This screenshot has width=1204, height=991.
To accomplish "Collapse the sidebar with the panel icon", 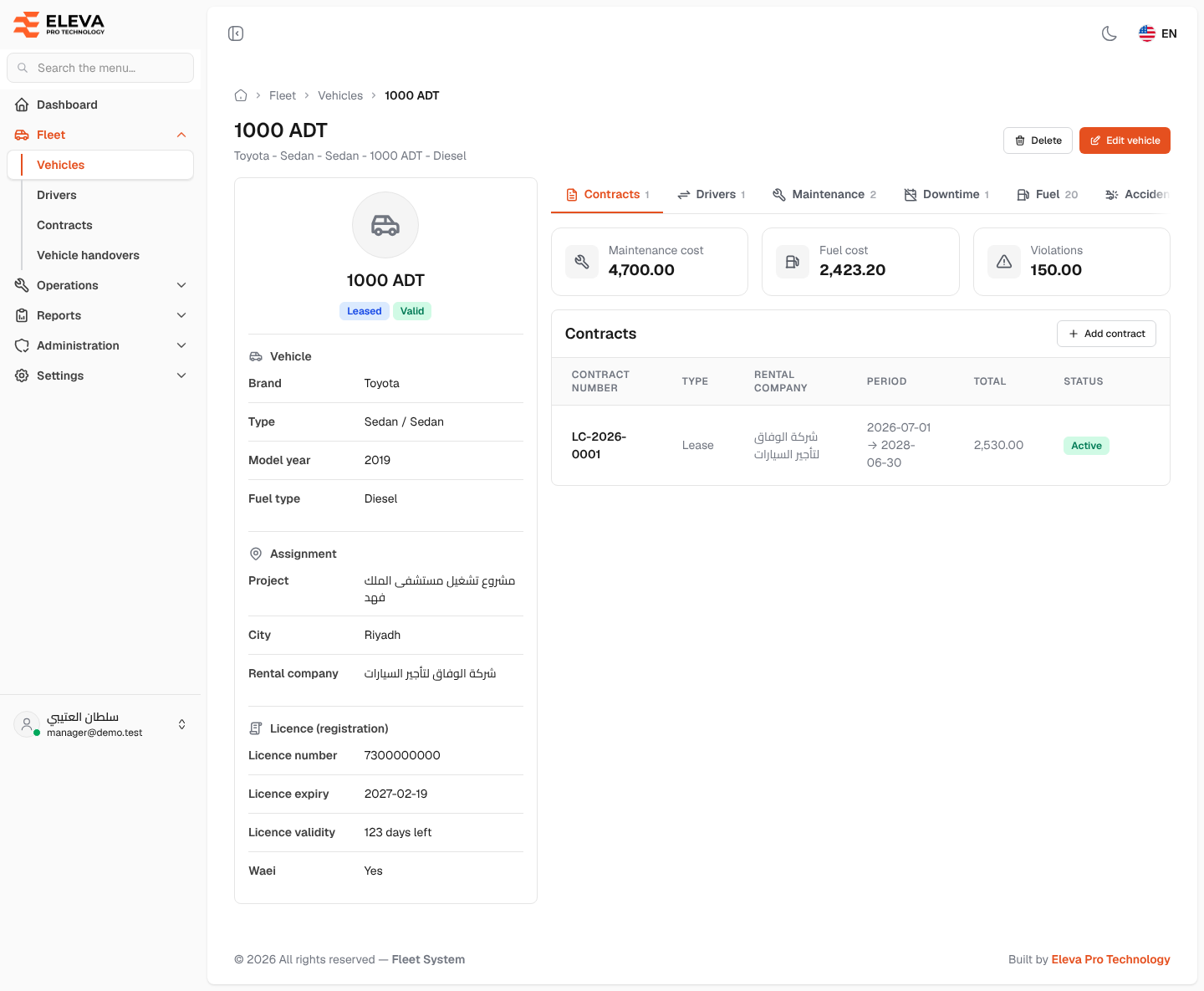I will (236, 33).
